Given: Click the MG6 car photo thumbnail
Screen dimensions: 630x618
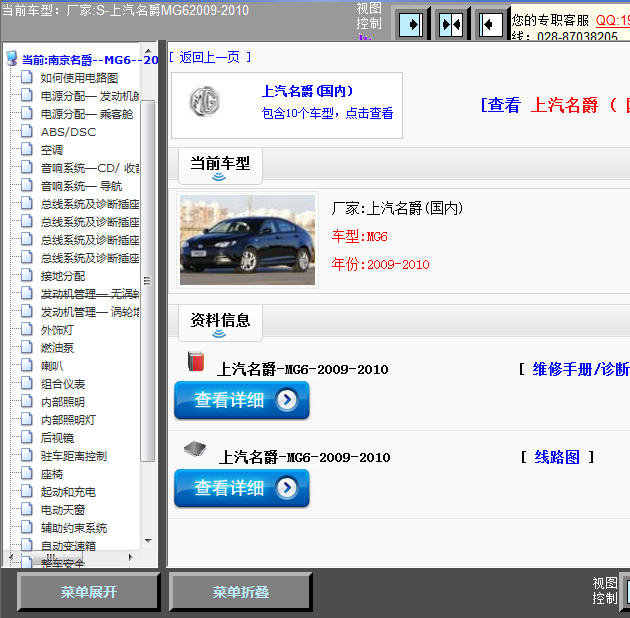Looking at the screenshot, I should point(248,240).
